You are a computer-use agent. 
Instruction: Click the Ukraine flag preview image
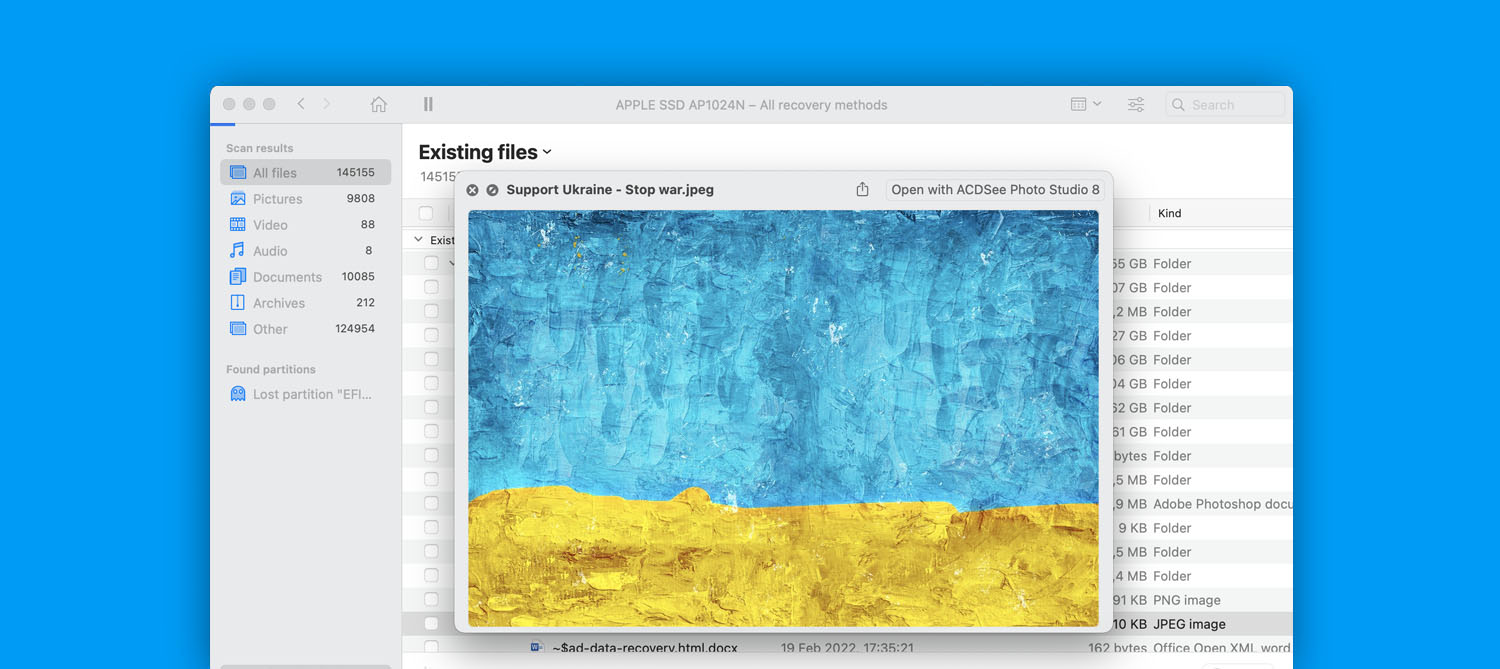pyautogui.click(x=783, y=418)
